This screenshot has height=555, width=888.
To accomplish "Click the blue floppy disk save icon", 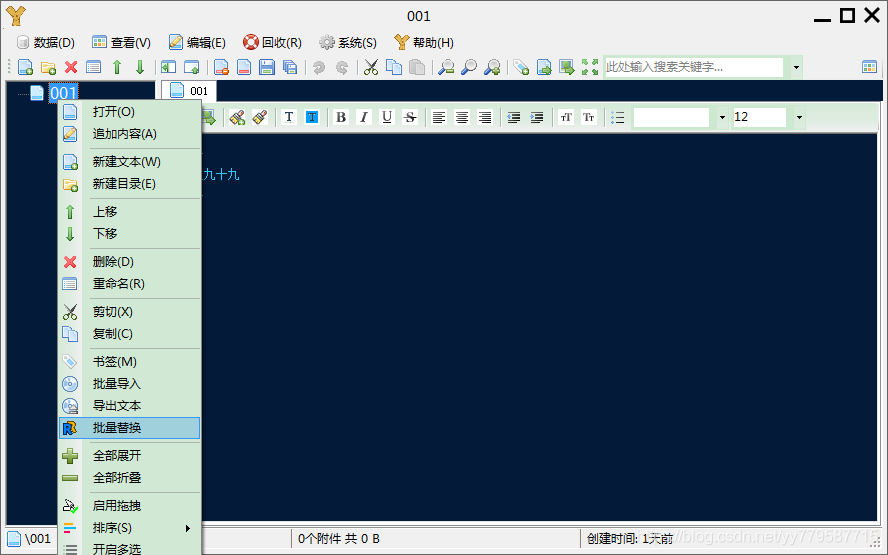I will [x=267, y=67].
